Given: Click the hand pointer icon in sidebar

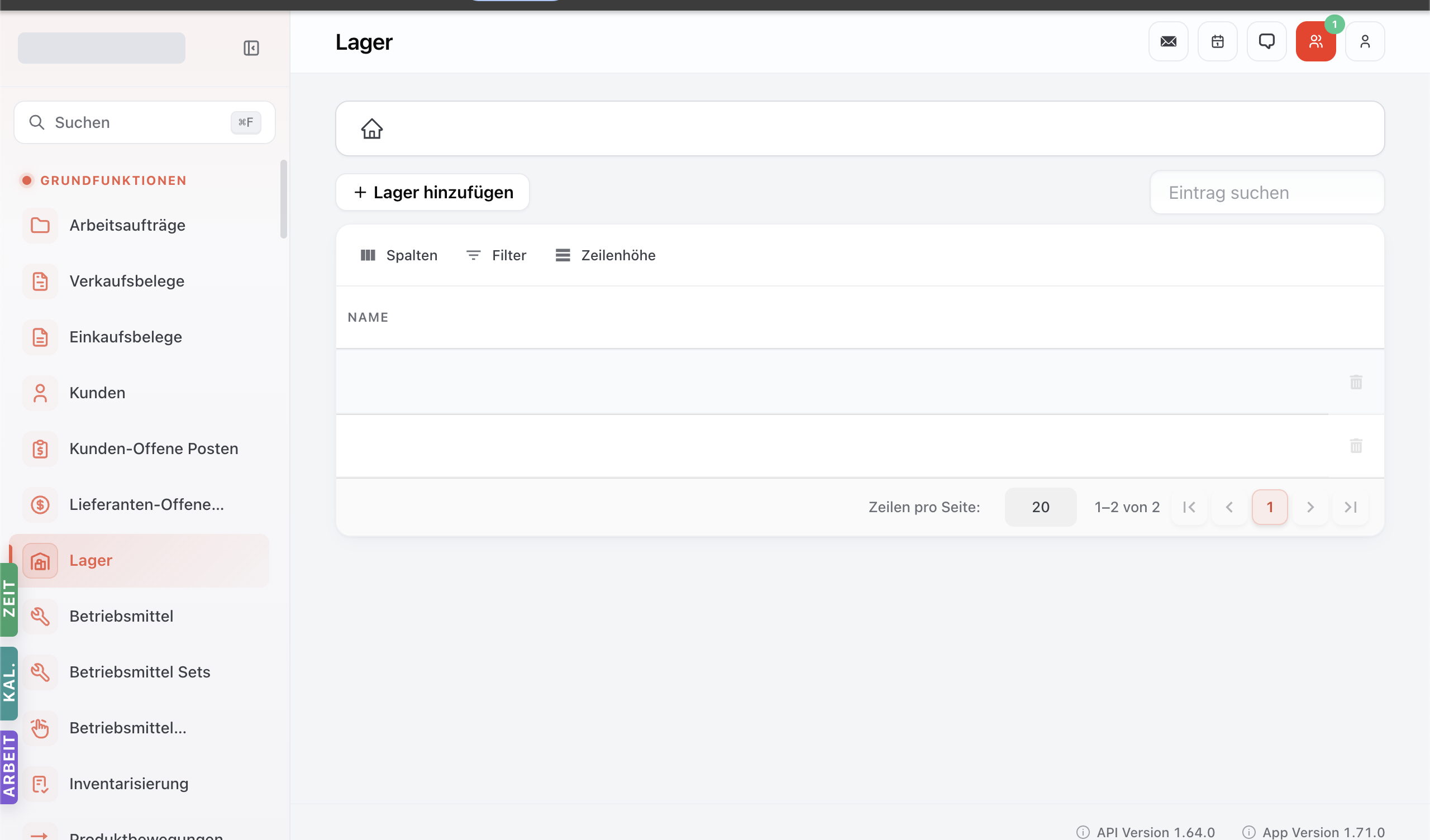Looking at the screenshot, I should (40, 728).
